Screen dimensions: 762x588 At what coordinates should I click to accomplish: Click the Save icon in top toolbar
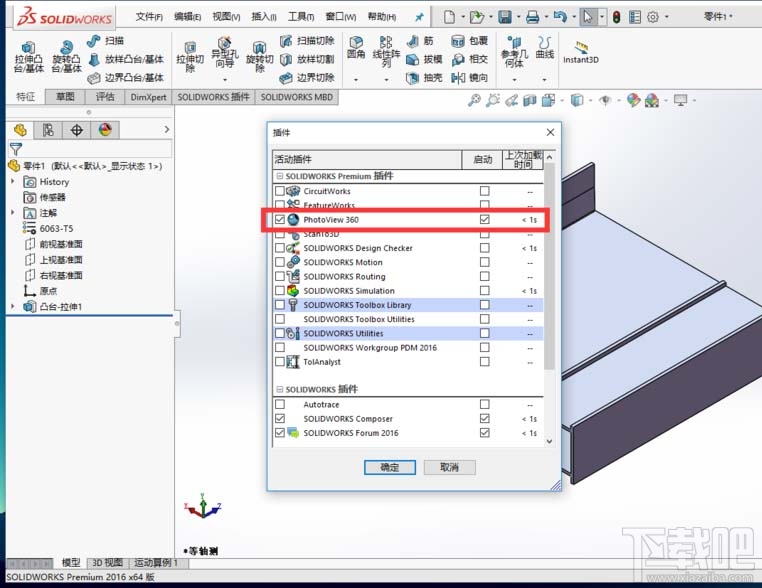pyautogui.click(x=505, y=17)
